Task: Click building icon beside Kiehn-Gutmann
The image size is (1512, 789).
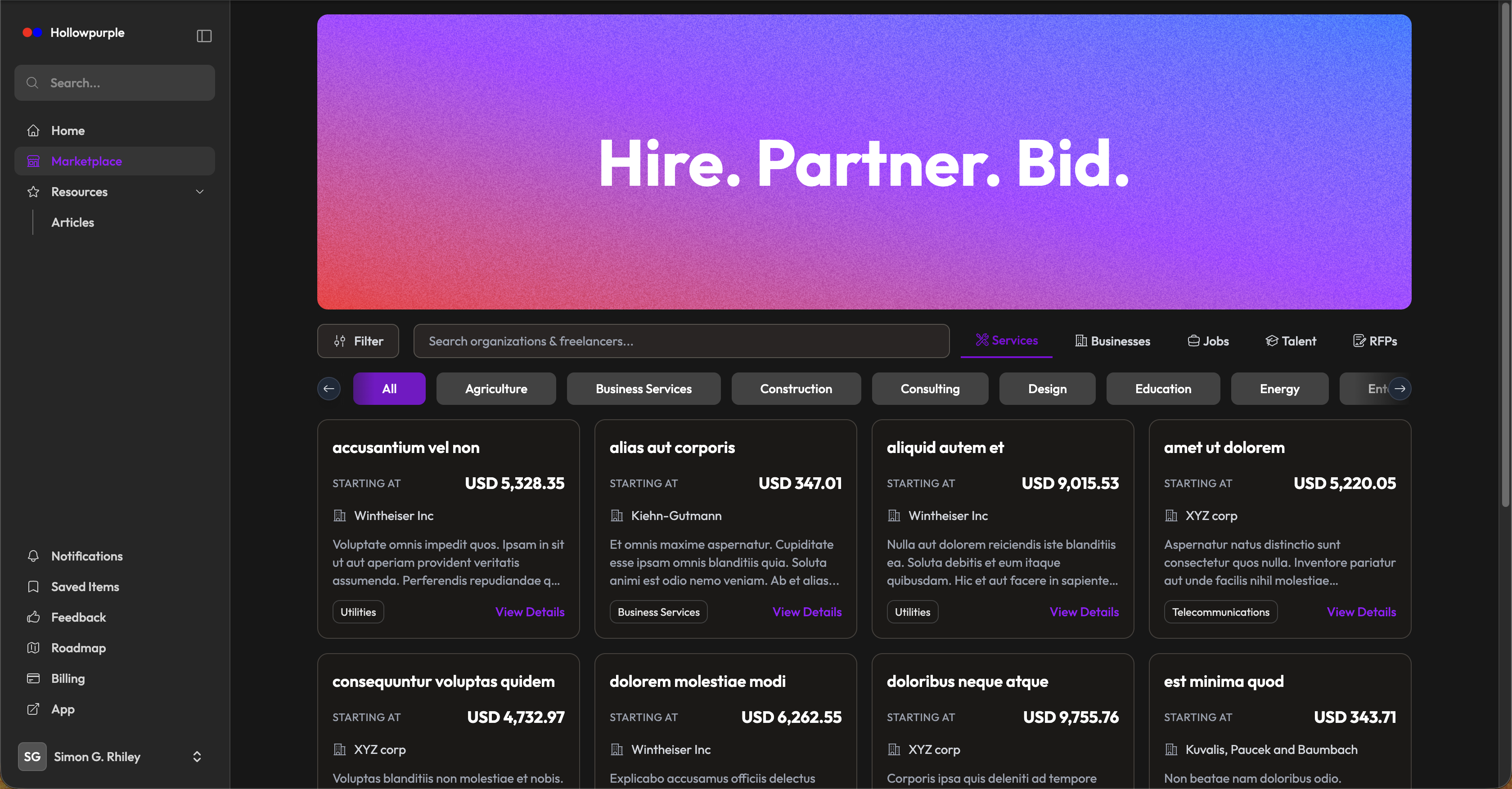Action: 616,516
